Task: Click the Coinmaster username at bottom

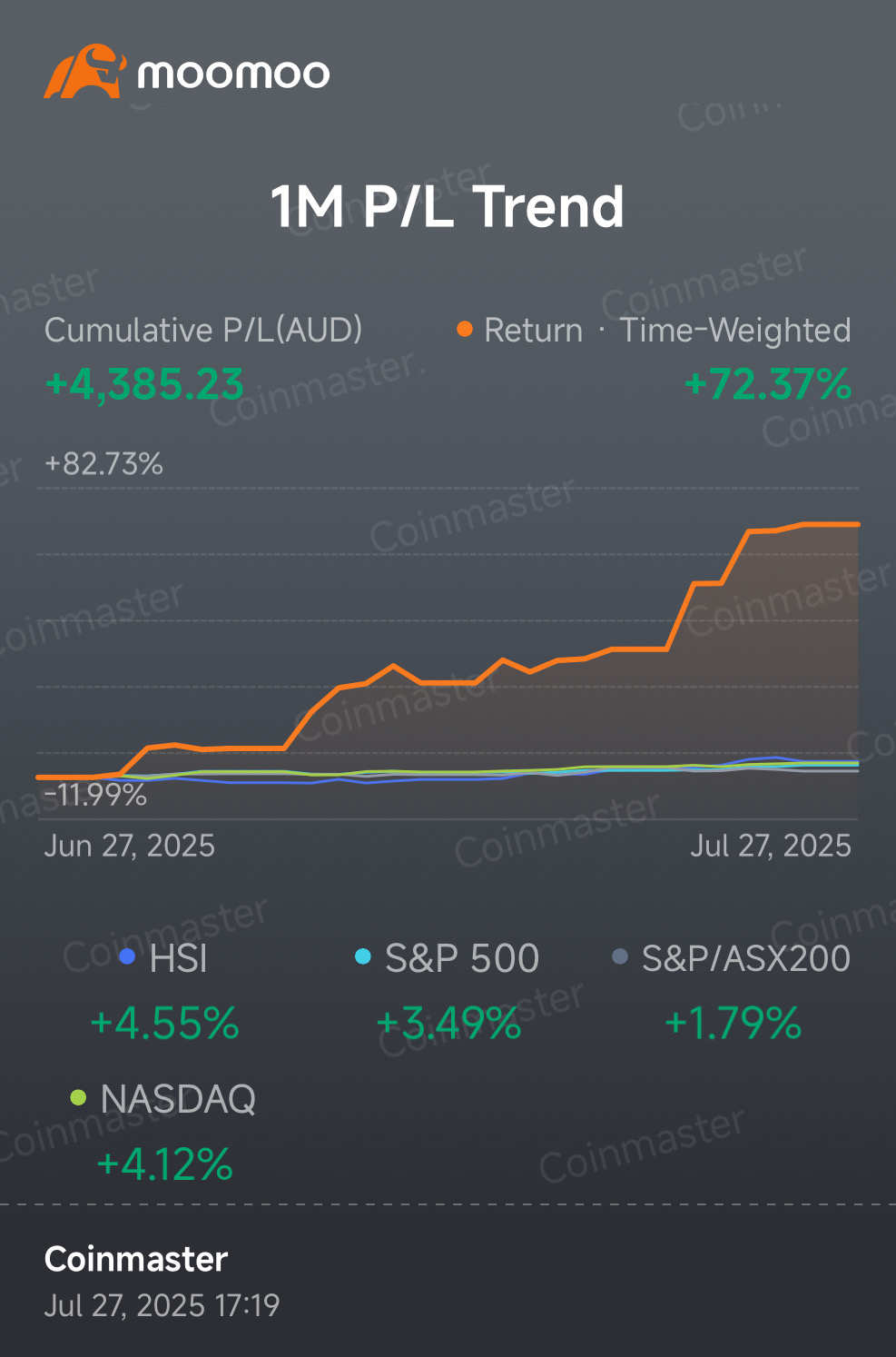Action: [136, 1259]
